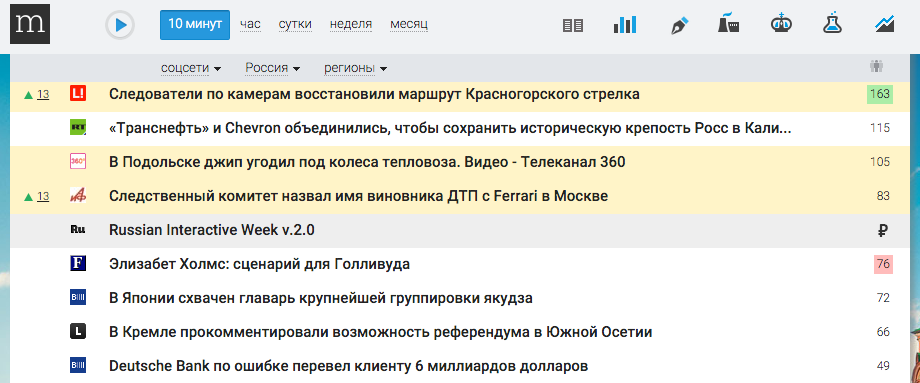Expand the Россия dropdown
Viewport: 920px width, 383px height.
[x=273, y=68]
